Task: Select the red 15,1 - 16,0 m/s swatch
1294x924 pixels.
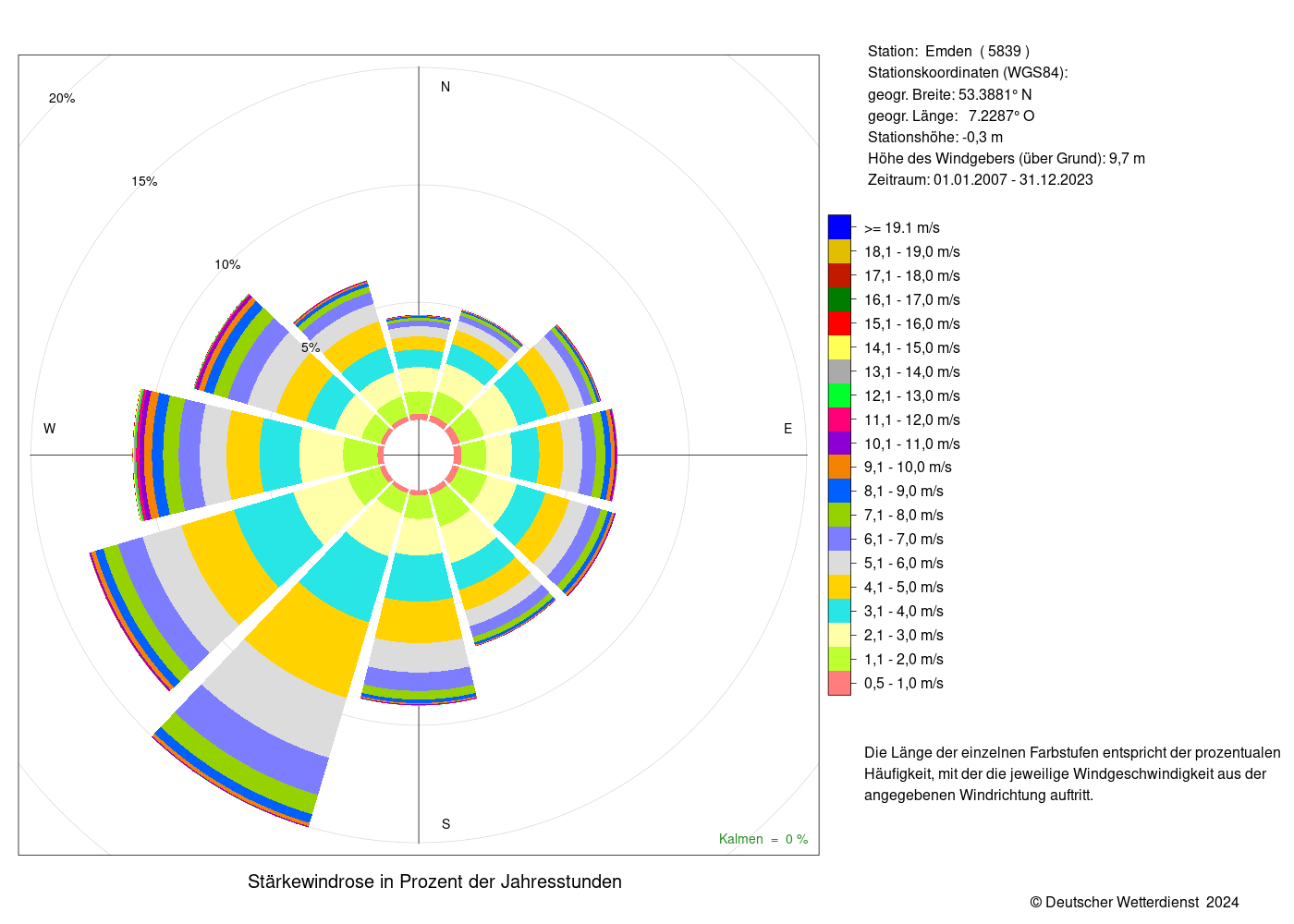Action: 839,323
